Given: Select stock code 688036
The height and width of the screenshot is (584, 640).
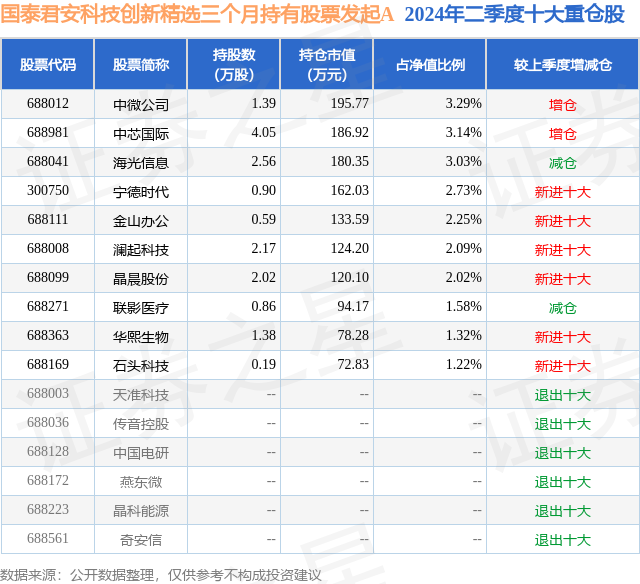Looking at the screenshot, I should [x=48, y=422].
